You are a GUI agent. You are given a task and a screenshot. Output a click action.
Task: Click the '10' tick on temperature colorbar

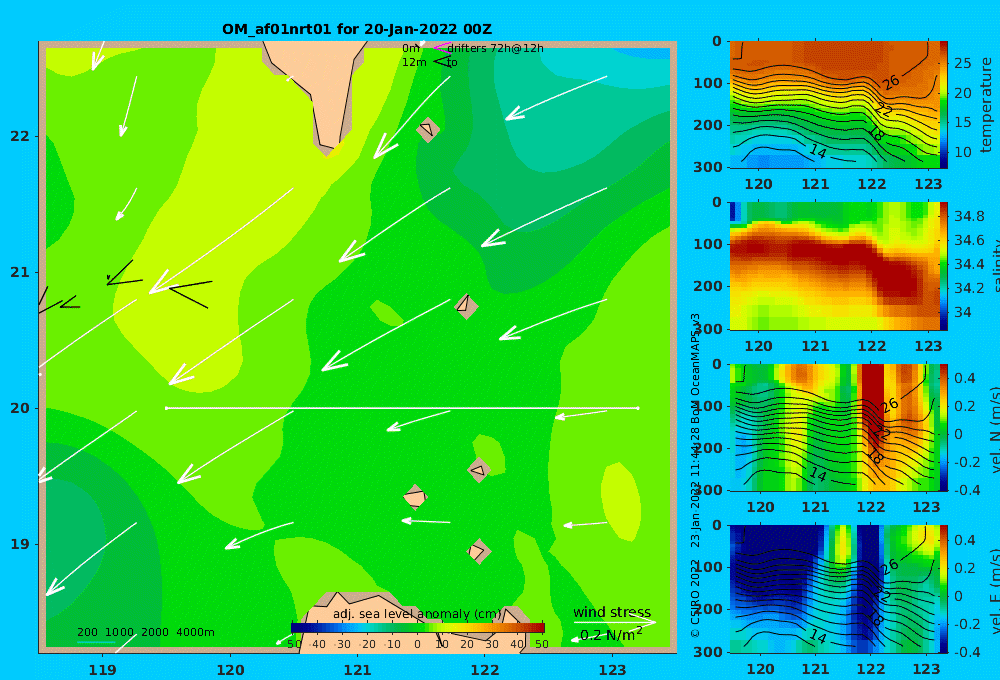(962, 152)
